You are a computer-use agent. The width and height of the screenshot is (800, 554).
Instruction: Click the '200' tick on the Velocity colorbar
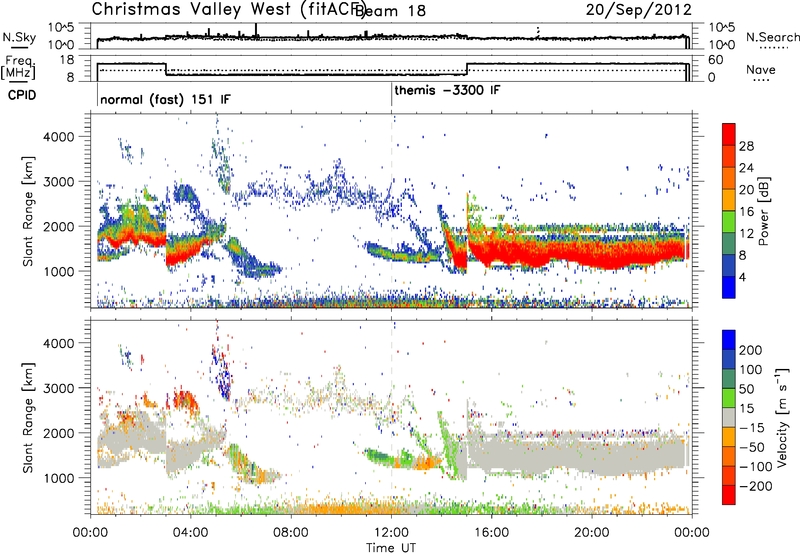(751, 350)
